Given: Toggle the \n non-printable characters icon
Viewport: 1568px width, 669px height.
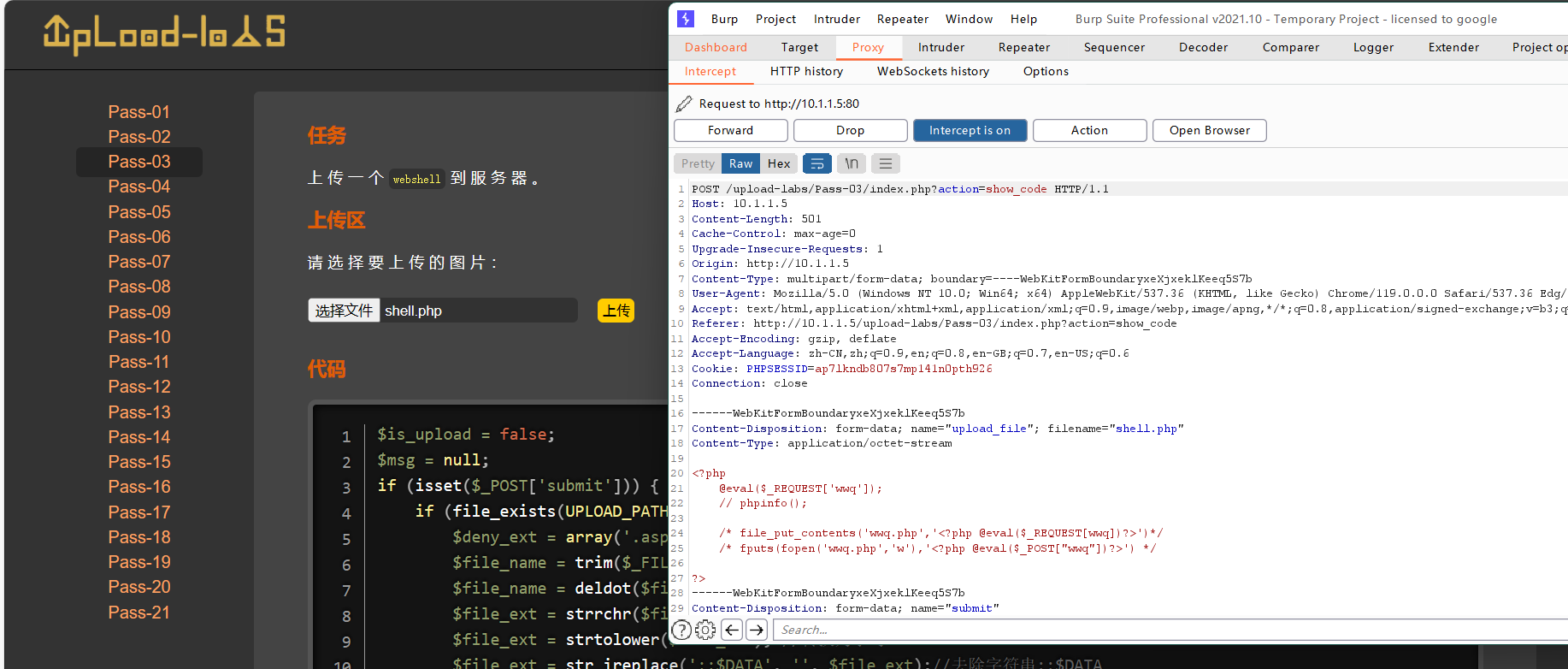Looking at the screenshot, I should pyautogui.click(x=852, y=163).
